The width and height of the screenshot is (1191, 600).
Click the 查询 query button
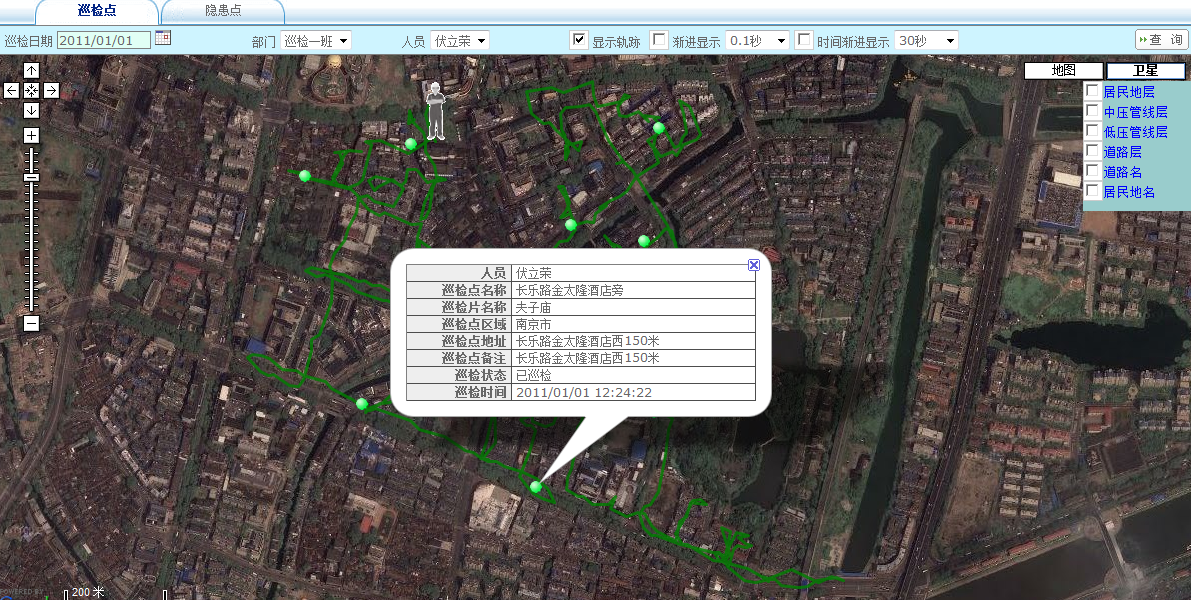point(1161,39)
